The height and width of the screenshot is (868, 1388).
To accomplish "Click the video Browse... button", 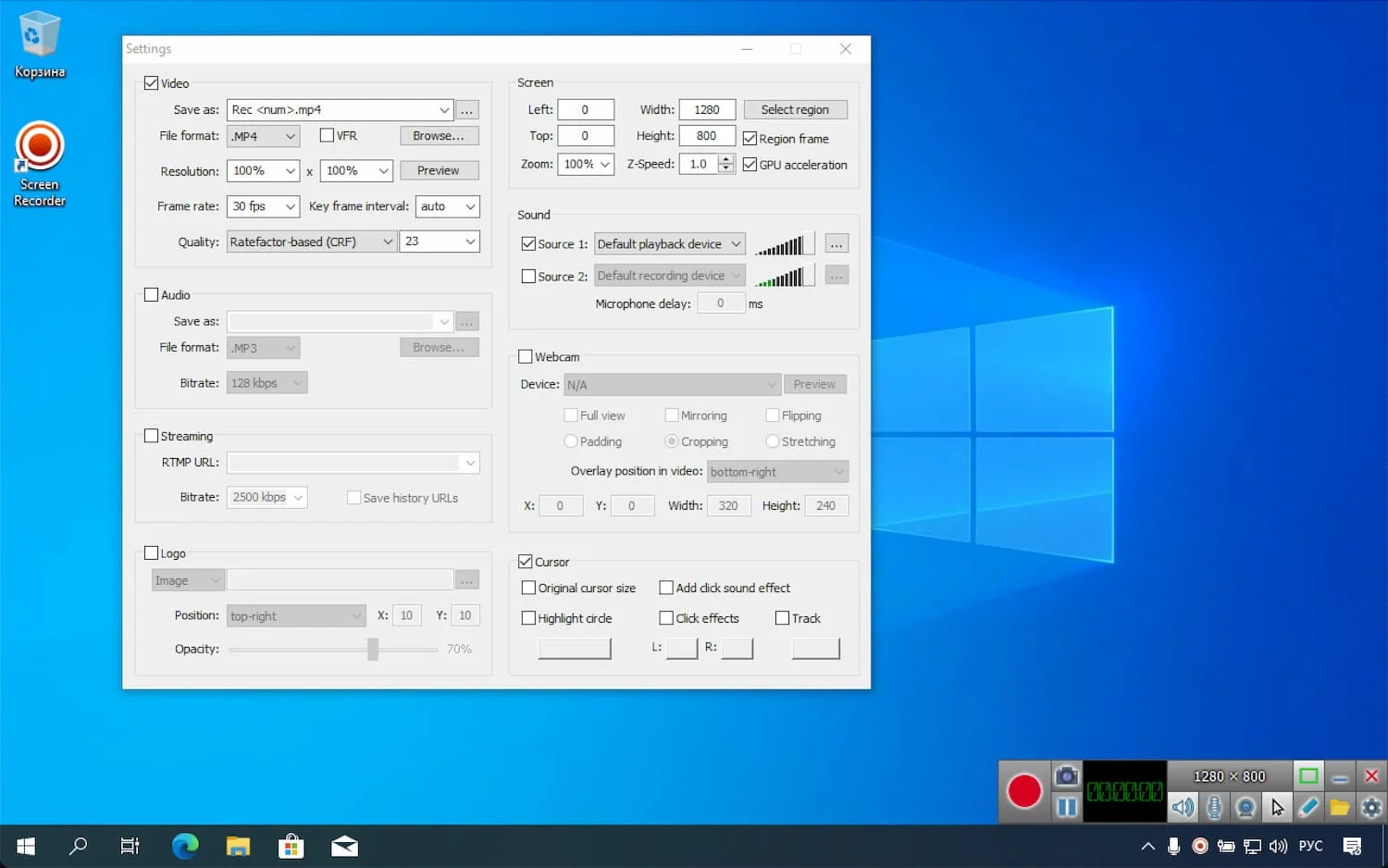I will (x=439, y=136).
